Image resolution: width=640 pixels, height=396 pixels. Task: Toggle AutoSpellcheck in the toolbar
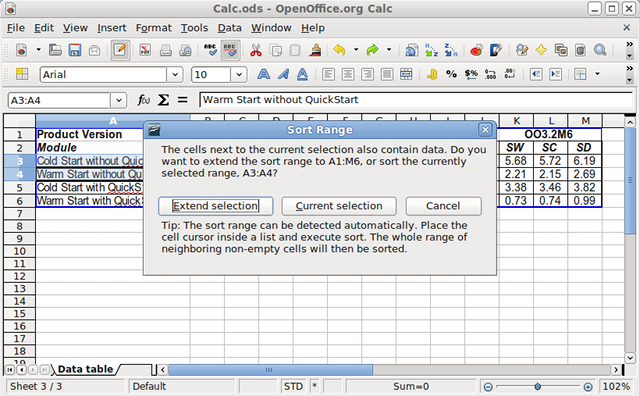[x=230, y=50]
